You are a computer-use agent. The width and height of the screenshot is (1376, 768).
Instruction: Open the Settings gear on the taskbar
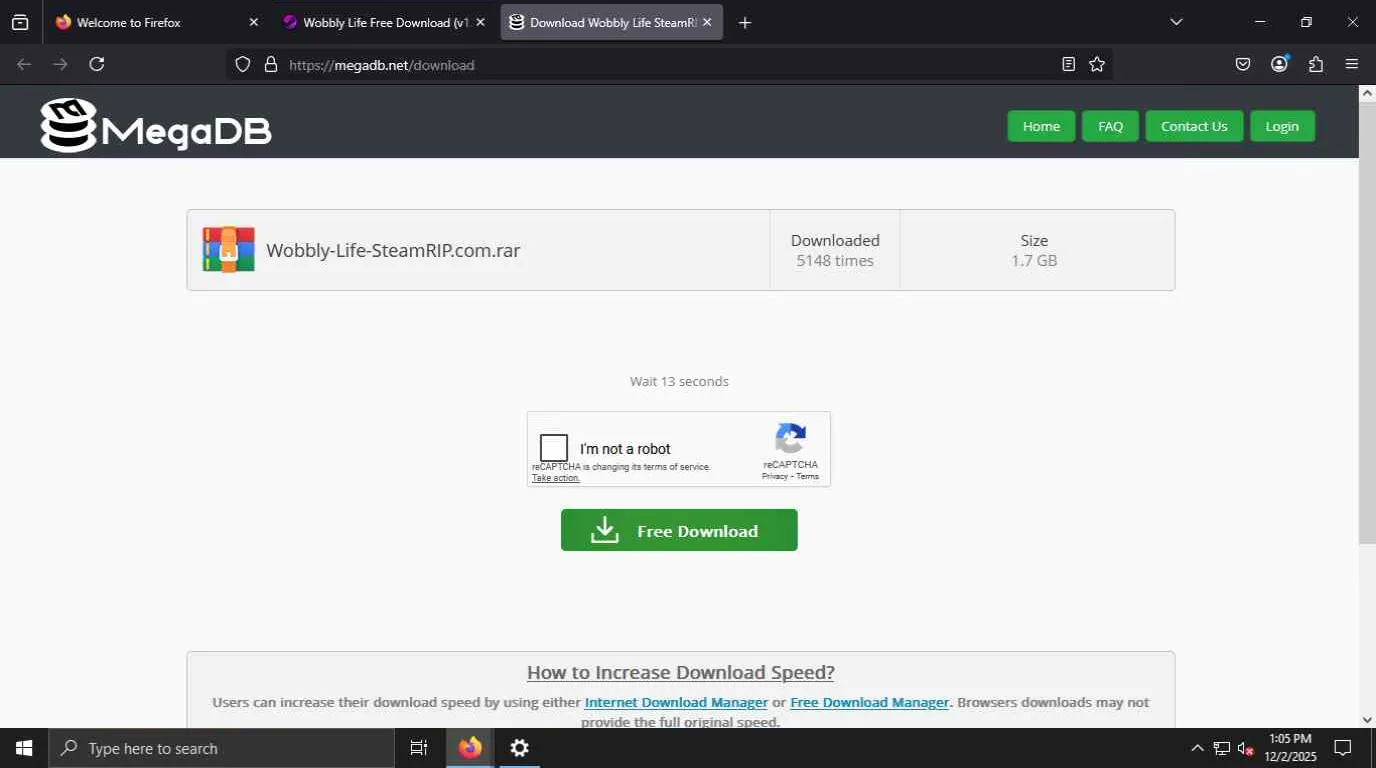coord(519,748)
